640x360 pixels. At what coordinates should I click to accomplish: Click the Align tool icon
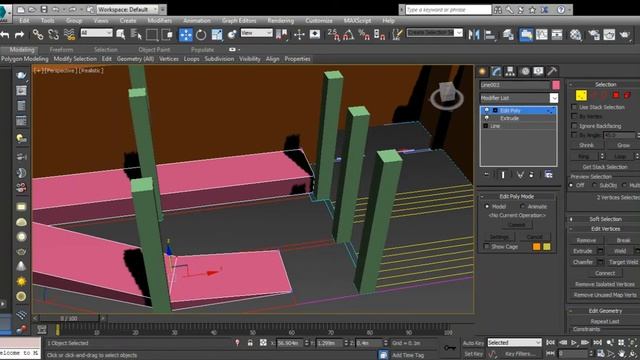(x=489, y=35)
